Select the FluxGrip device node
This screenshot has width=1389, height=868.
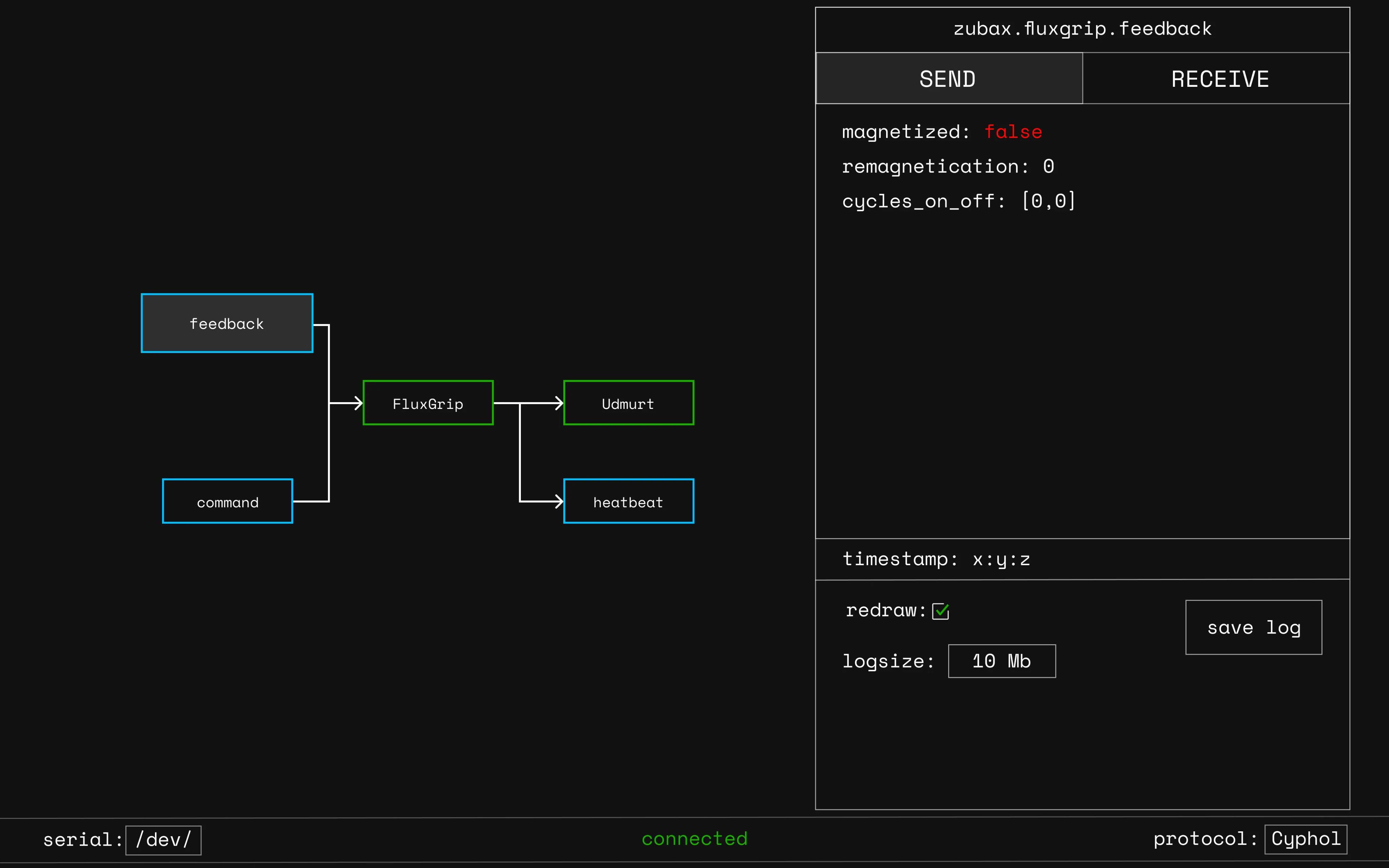pyautogui.click(x=428, y=403)
